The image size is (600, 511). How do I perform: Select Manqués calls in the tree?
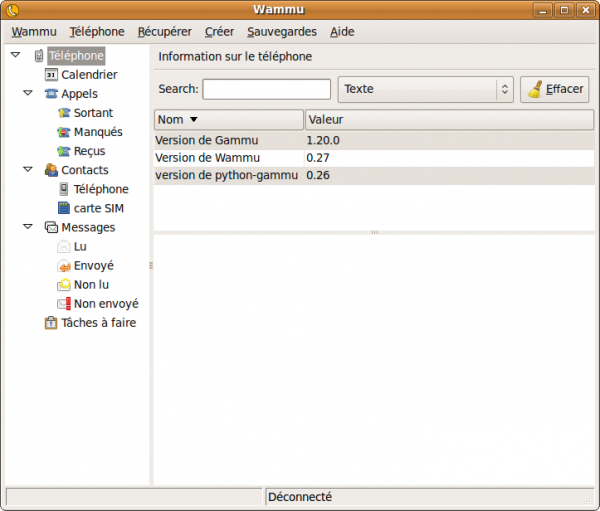(98, 132)
